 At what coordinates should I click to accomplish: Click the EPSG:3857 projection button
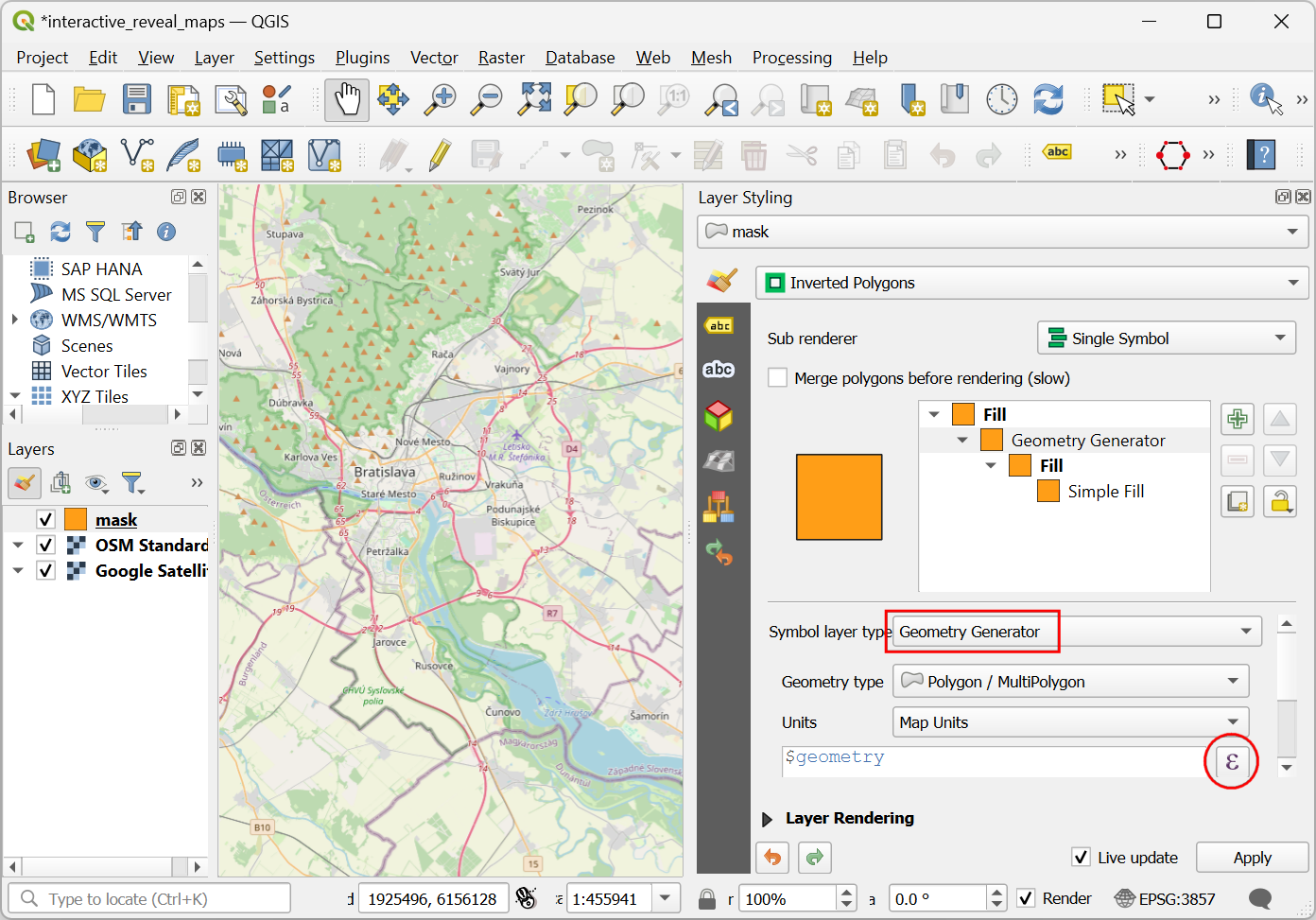point(1166,899)
